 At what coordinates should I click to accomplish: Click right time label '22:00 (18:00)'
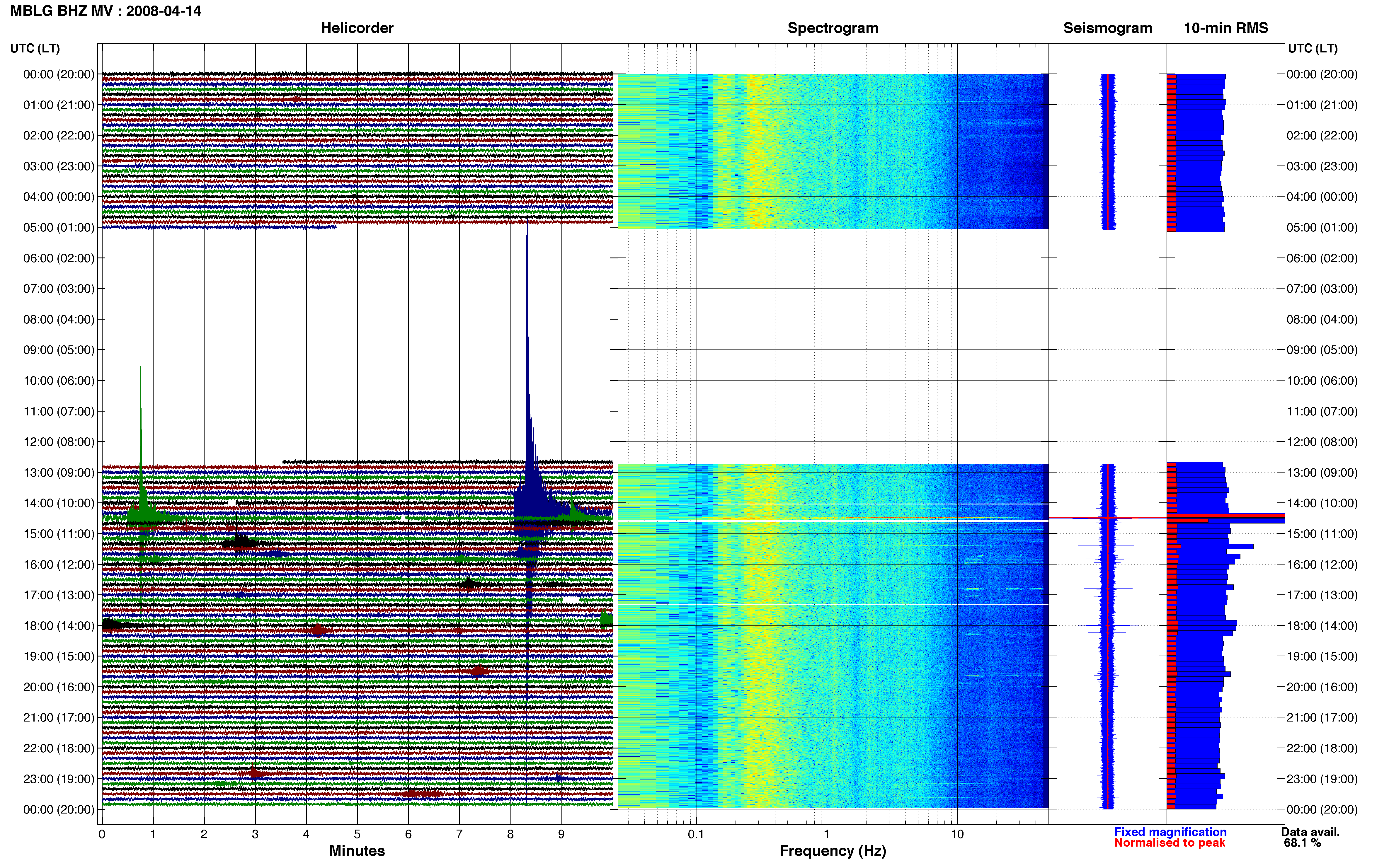click(x=1322, y=748)
